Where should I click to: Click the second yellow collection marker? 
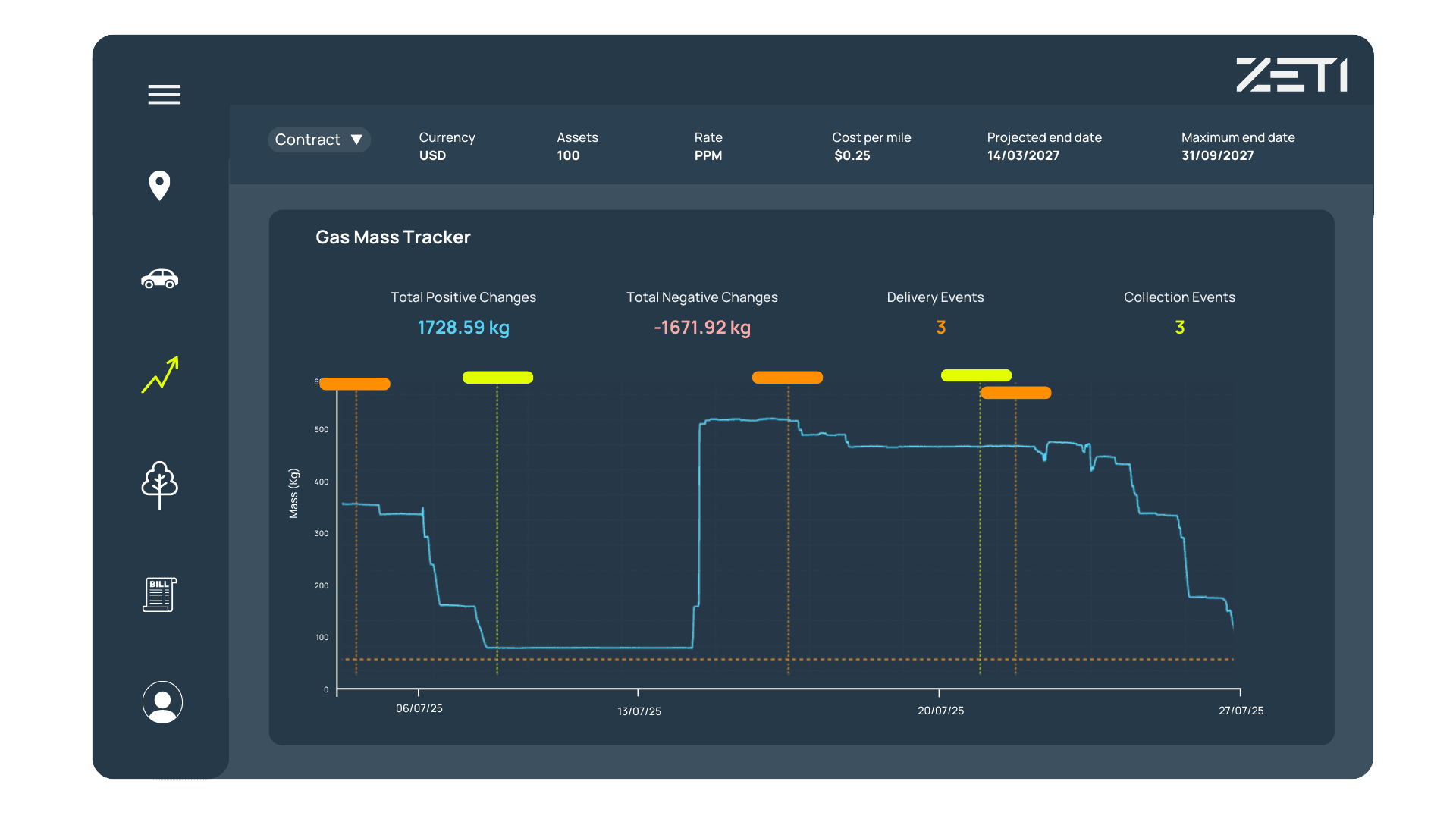pos(976,375)
